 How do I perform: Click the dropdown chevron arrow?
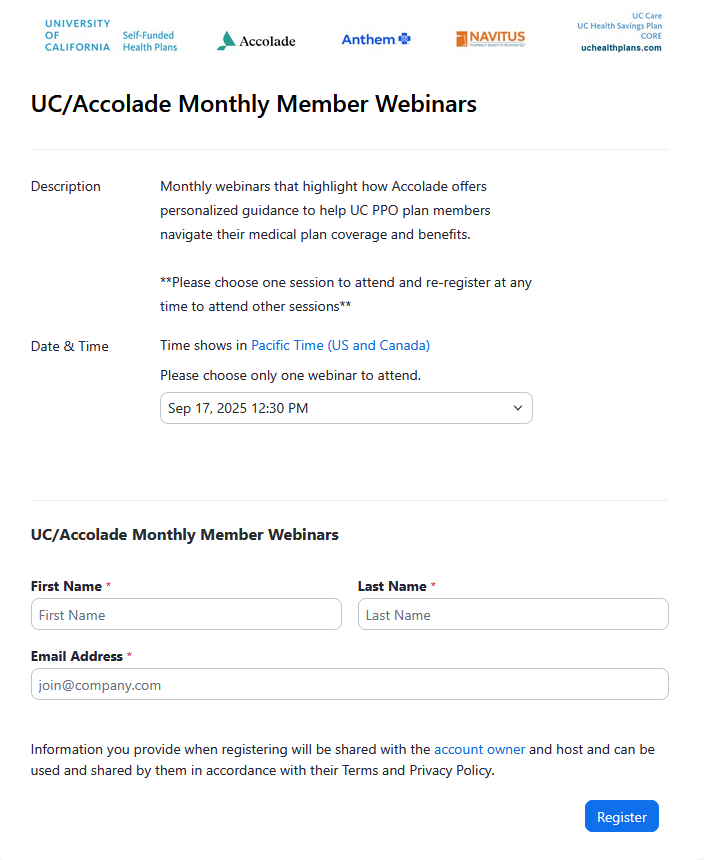[x=518, y=408]
